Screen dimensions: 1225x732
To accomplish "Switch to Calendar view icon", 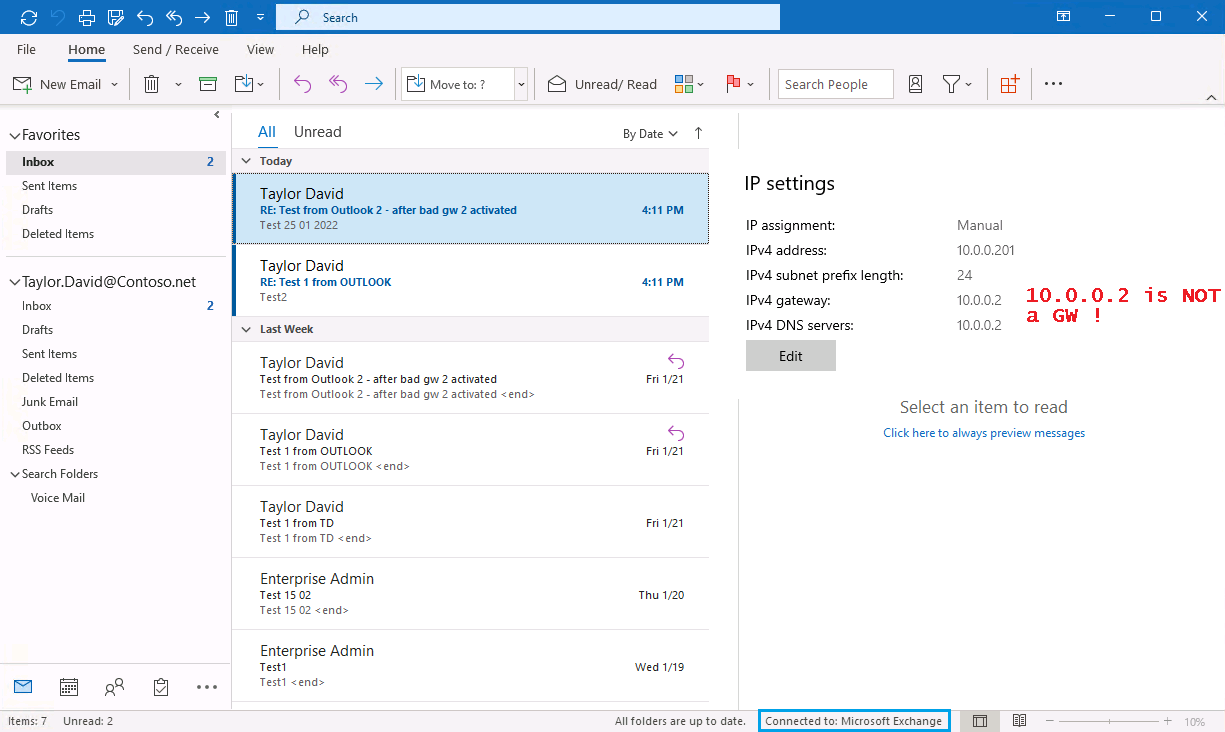I will tap(69, 687).
